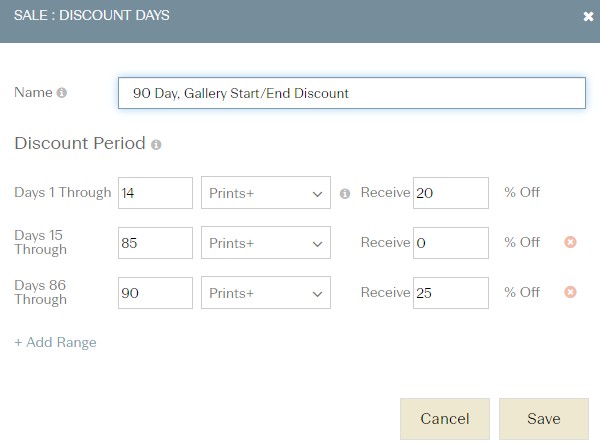The image size is (600, 445).
Task: Click the day field containing 85
Action: click(155, 243)
